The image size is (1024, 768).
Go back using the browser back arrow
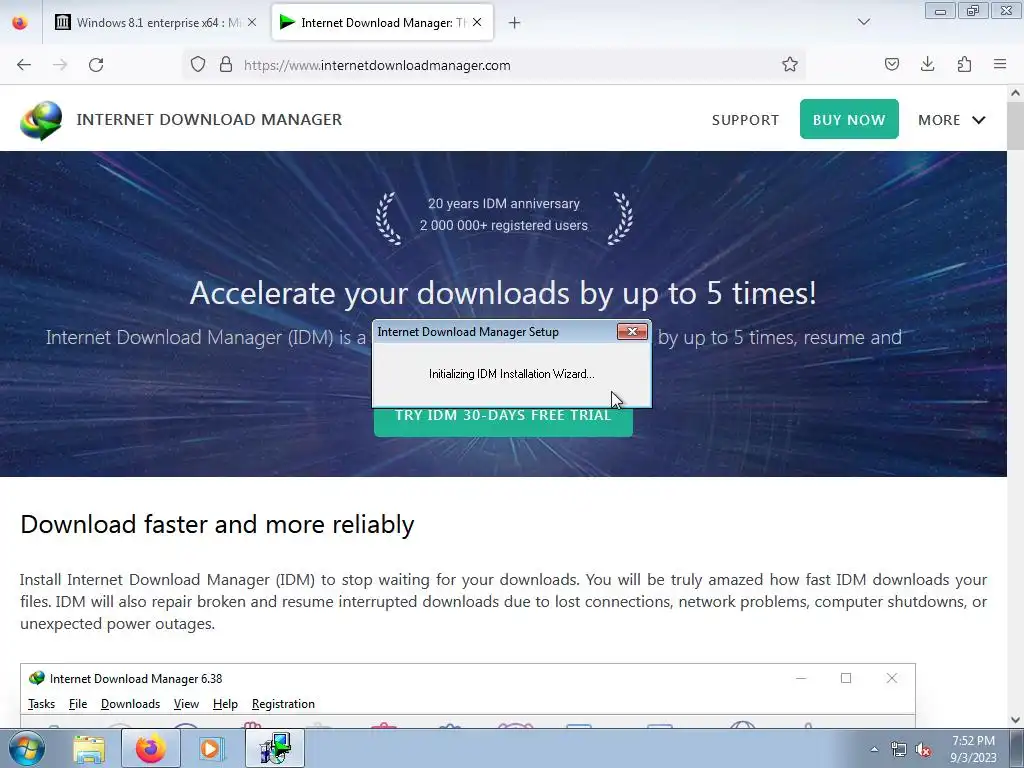click(x=24, y=65)
